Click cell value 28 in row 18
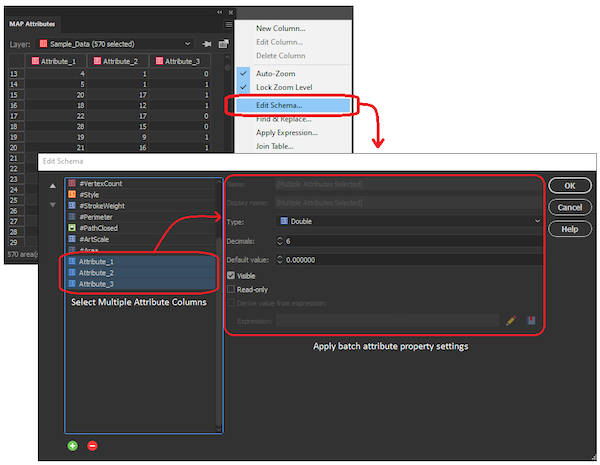The image size is (600, 465). 56,126
